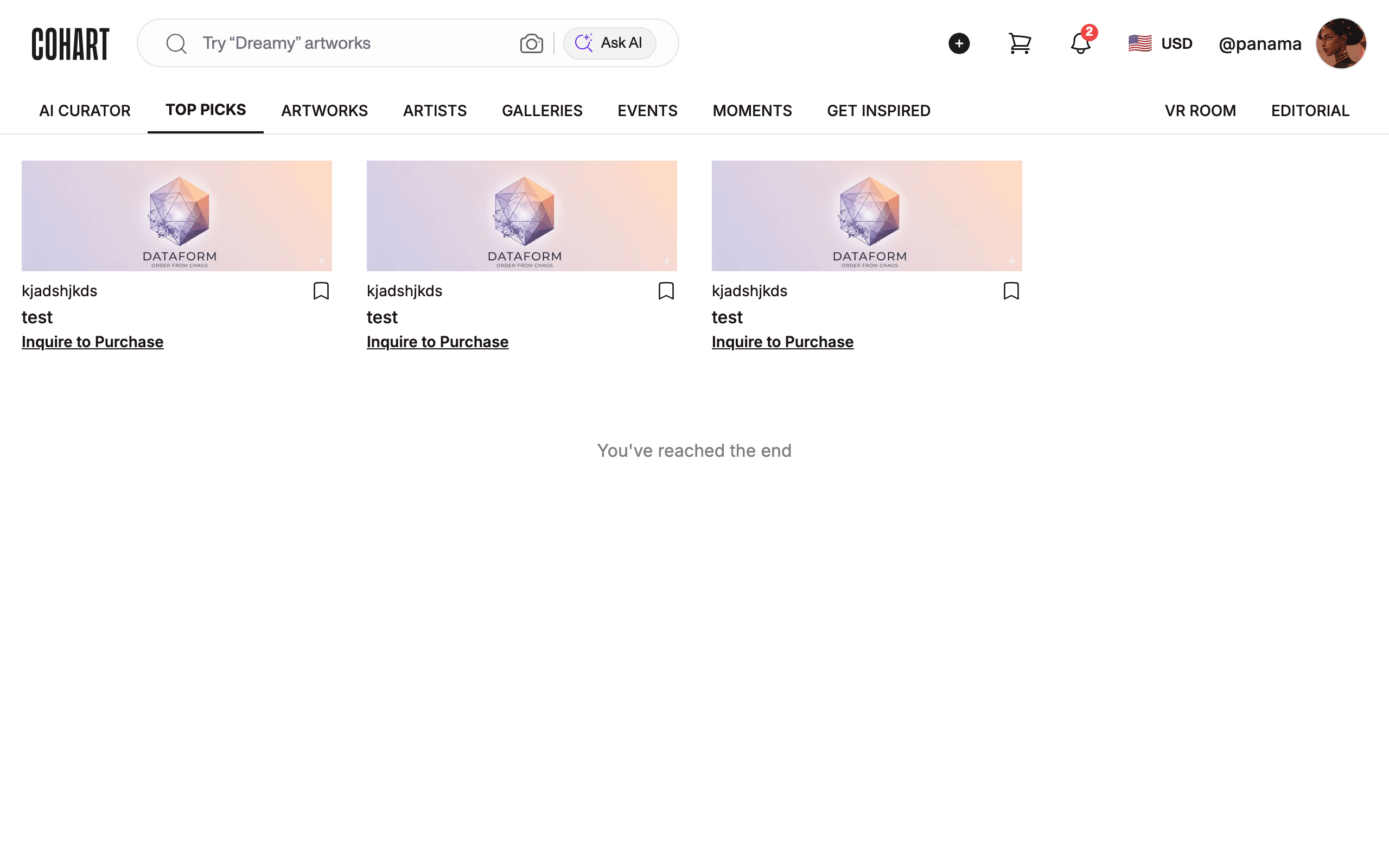The height and width of the screenshot is (868, 1389).
Task: Click the @panama username
Action: [x=1260, y=43]
